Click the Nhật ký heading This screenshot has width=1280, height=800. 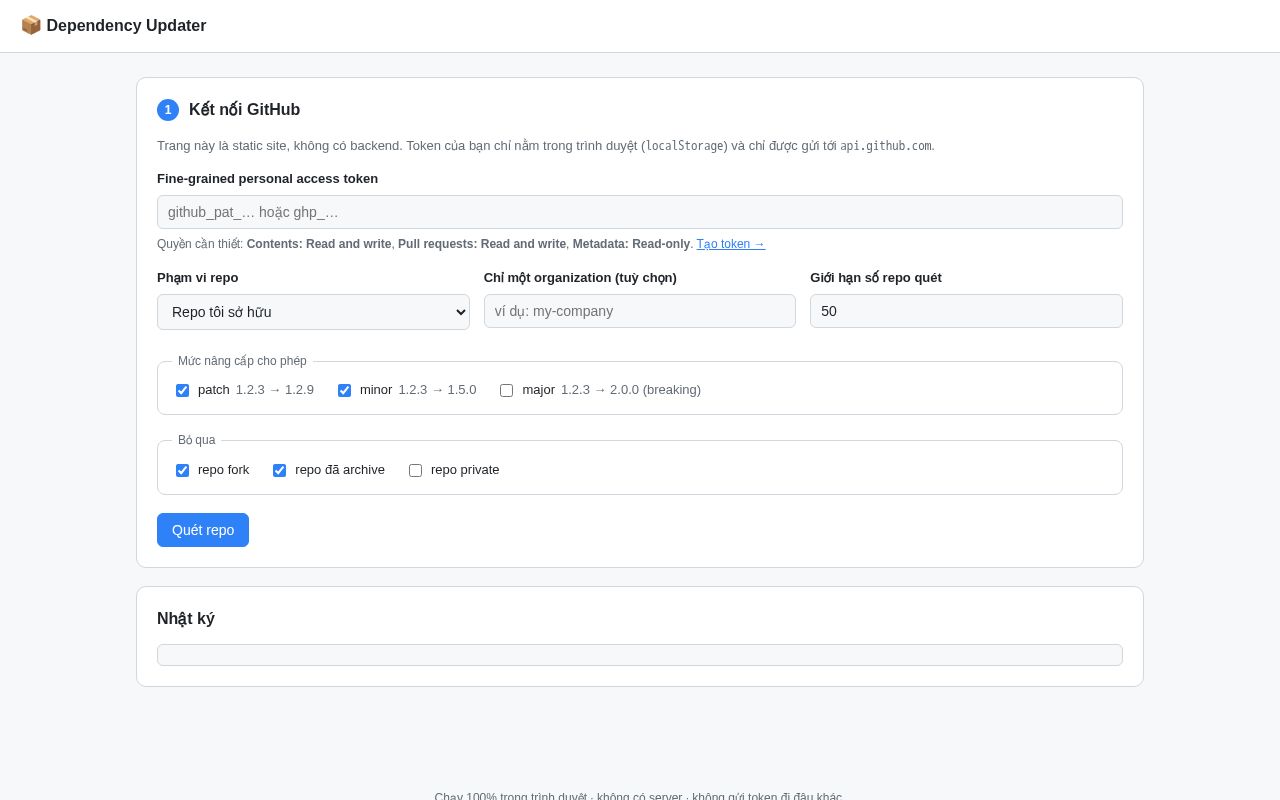tap(186, 619)
